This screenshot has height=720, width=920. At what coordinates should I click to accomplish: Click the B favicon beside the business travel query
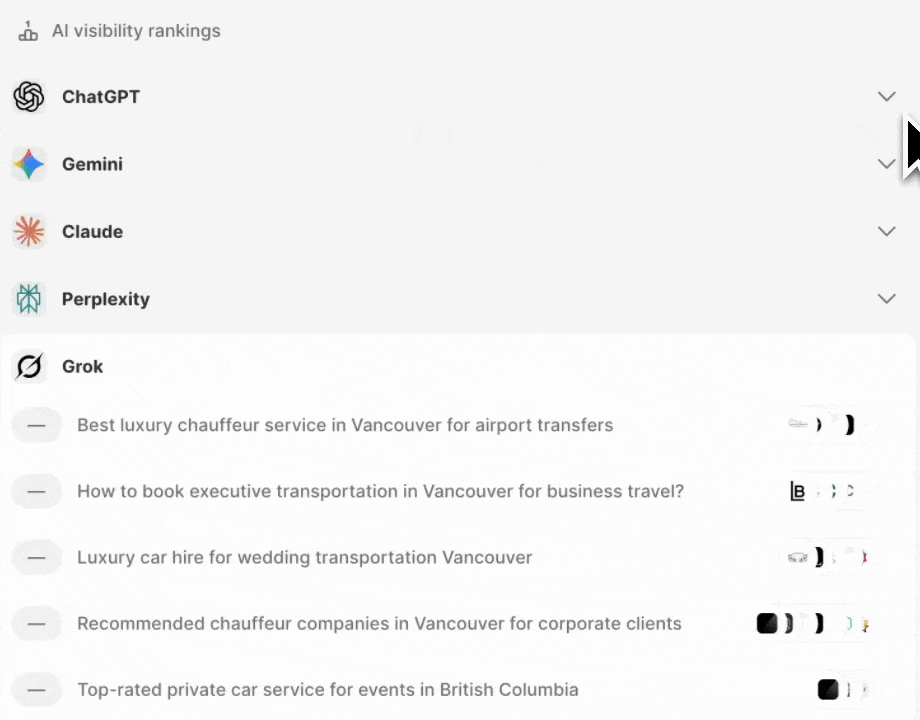point(797,491)
